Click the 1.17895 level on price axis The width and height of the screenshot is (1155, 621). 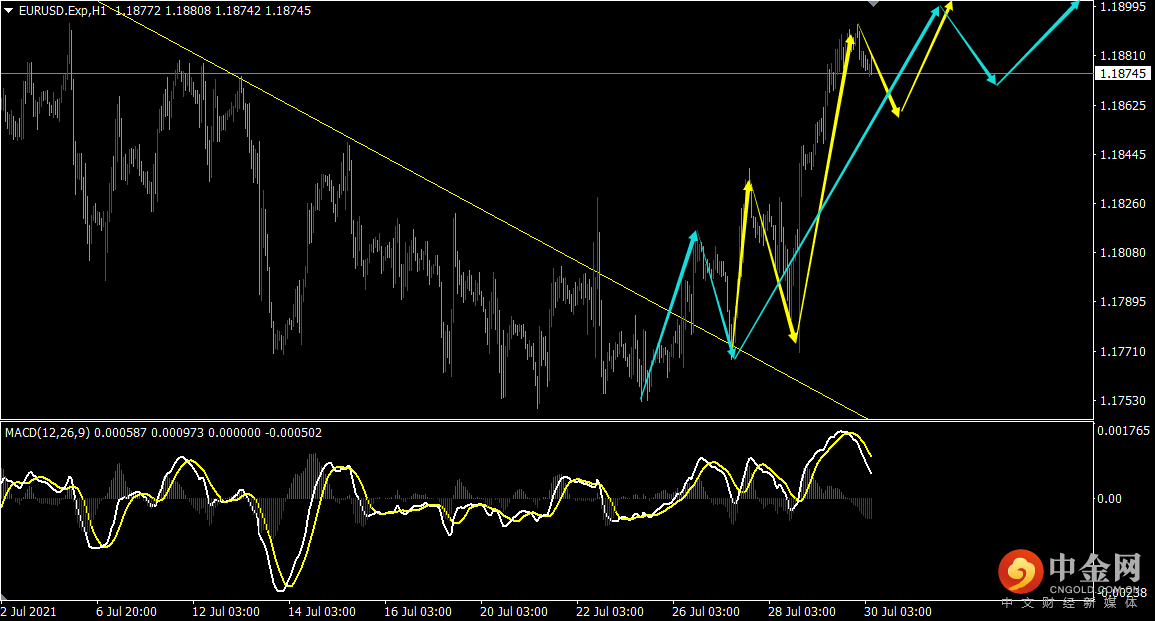1123,302
